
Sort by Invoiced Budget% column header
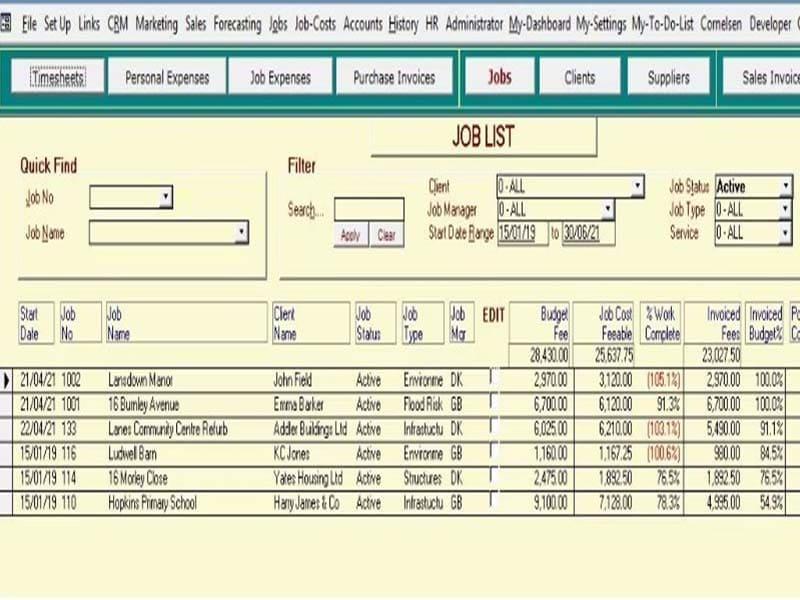(765, 323)
